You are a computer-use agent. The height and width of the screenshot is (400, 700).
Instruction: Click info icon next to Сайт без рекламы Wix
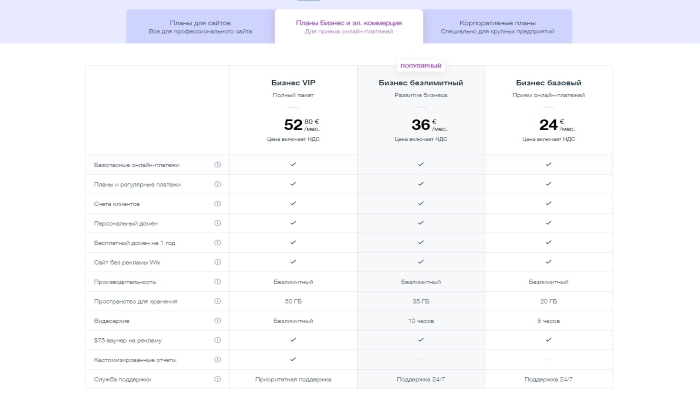point(217,262)
